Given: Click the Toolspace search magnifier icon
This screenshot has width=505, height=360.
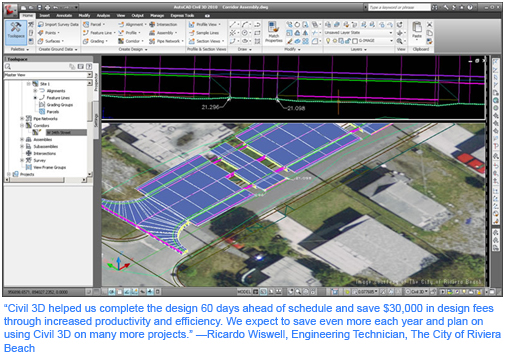Looking at the screenshot, I should click(8, 67).
